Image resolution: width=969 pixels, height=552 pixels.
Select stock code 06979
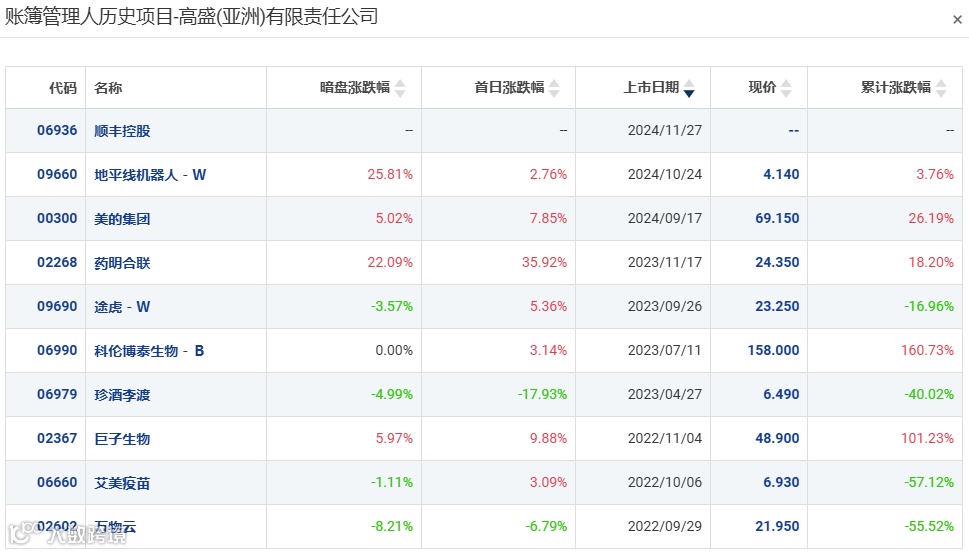(57, 394)
